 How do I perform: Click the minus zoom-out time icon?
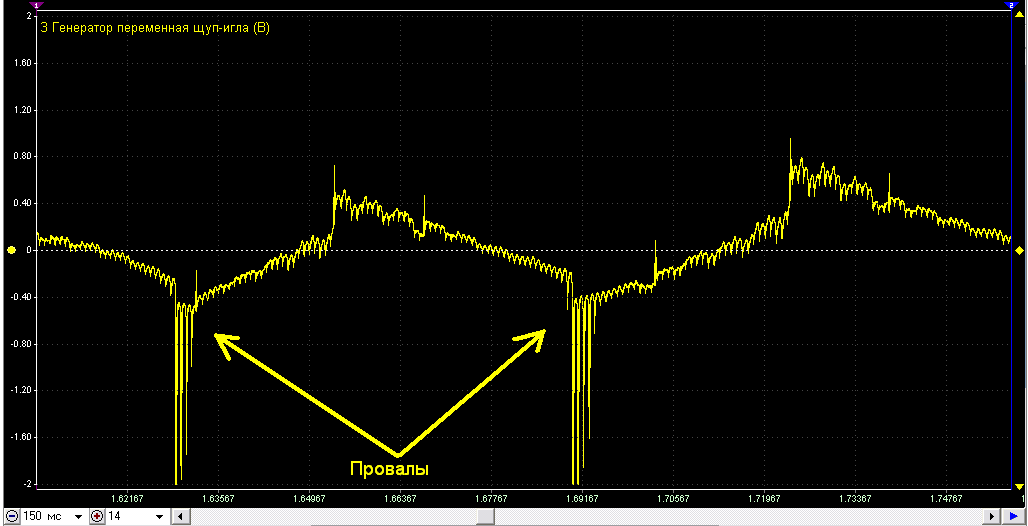coord(12,517)
